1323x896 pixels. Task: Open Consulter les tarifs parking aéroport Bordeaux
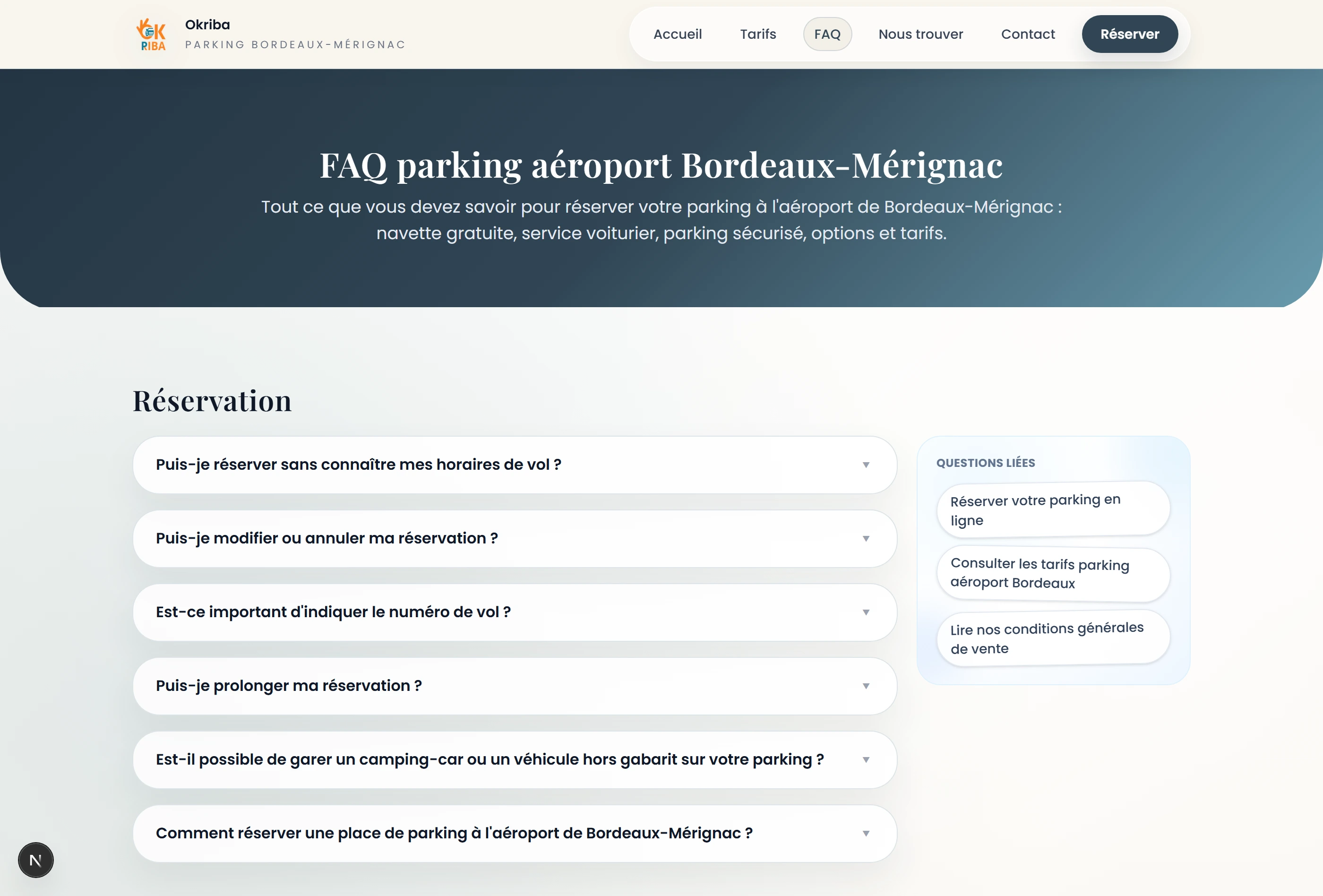click(1053, 573)
